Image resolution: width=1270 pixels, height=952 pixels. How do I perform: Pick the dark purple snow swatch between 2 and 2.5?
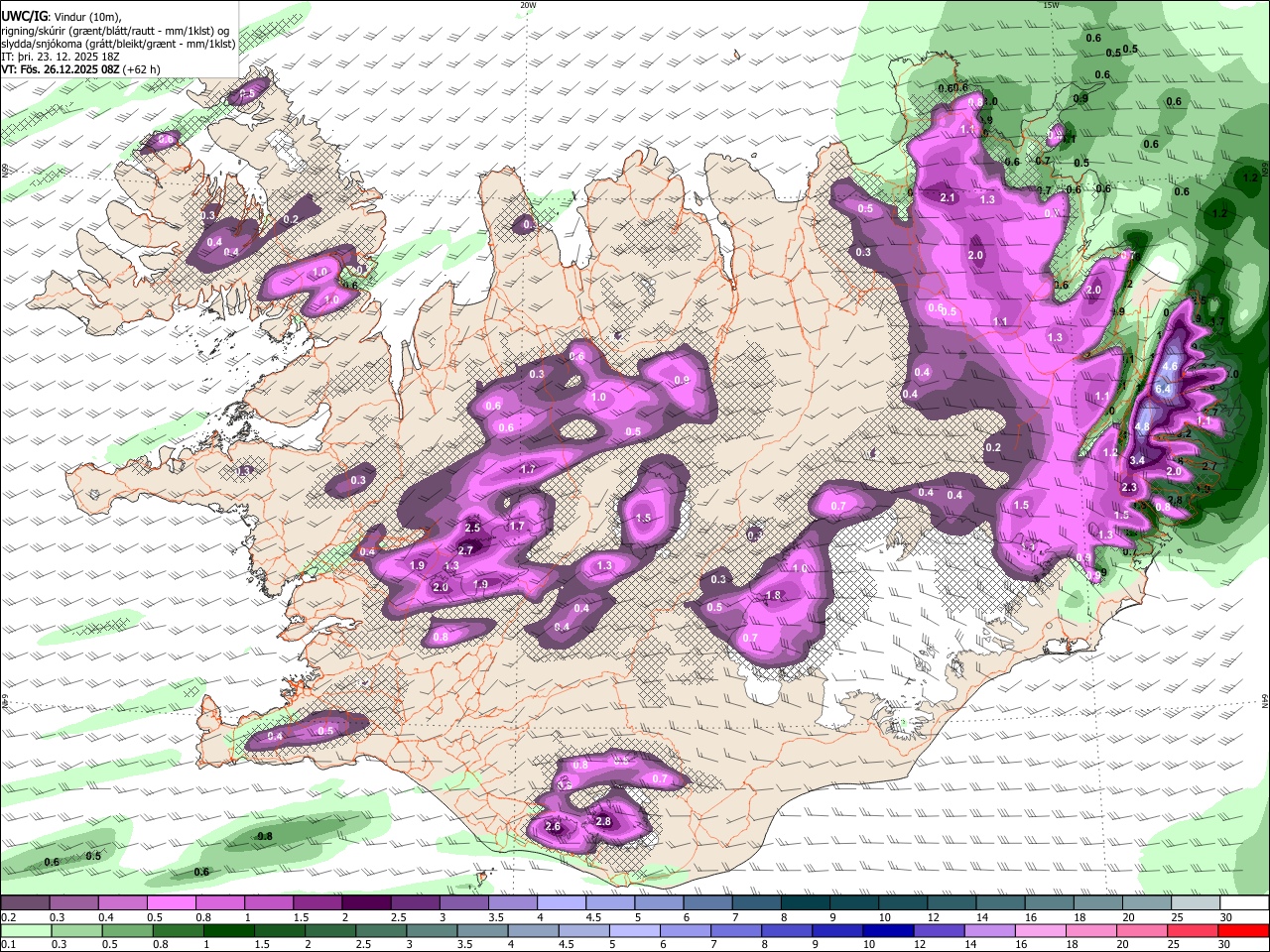point(366,903)
